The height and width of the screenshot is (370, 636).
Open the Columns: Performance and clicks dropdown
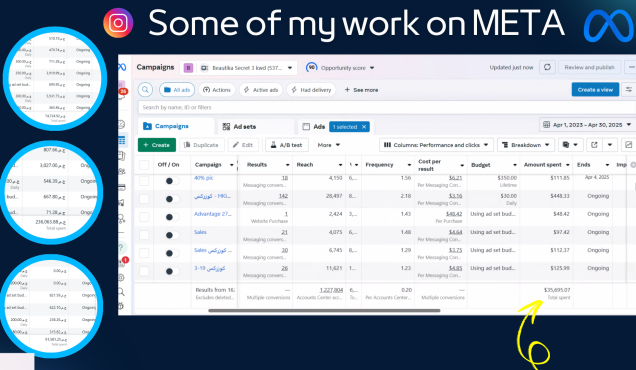436,145
